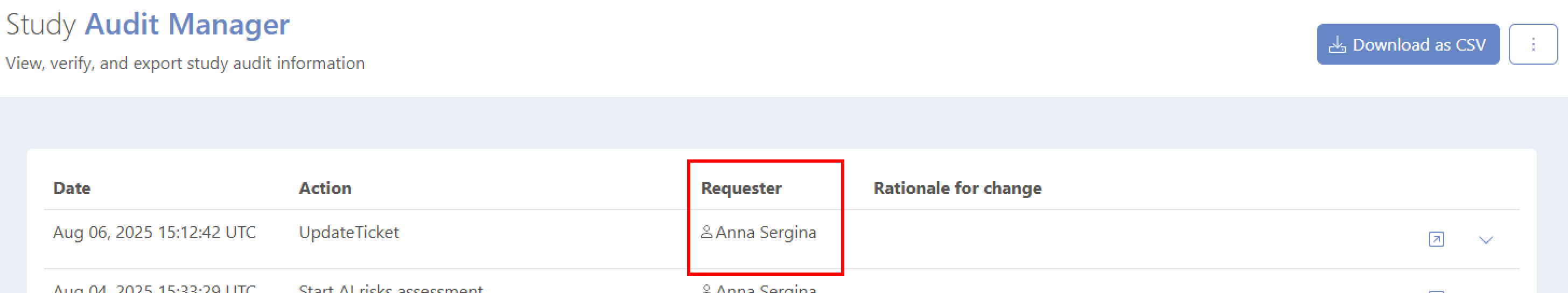Click Anna Sergina name in UpdateTicket row
Image resolution: width=1568 pixels, height=293 pixels.
pos(766,232)
